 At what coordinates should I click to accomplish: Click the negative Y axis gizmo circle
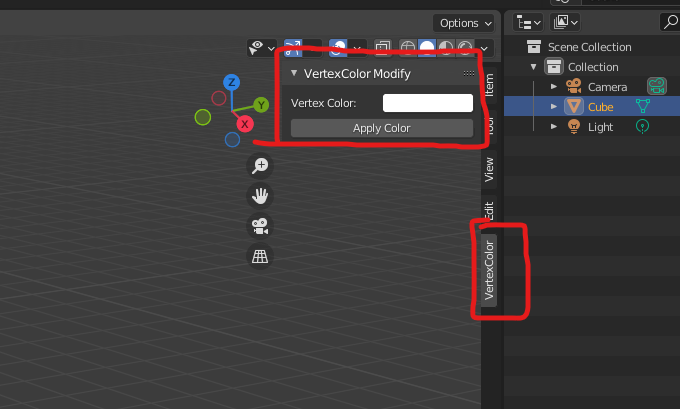[x=203, y=117]
